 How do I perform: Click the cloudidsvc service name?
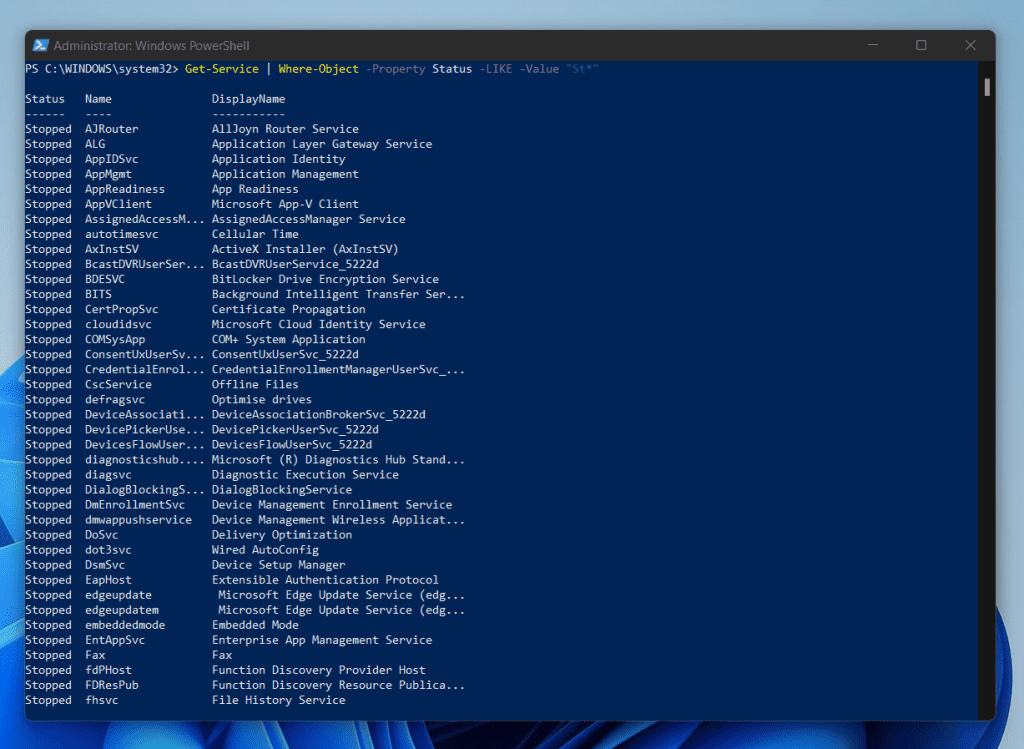(118, 324)
